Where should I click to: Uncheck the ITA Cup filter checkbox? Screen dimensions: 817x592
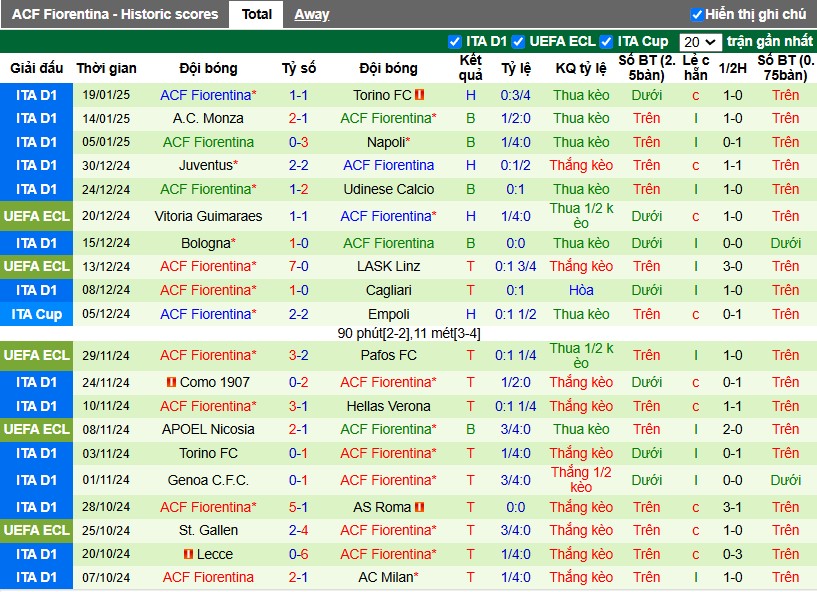(606, 42)
